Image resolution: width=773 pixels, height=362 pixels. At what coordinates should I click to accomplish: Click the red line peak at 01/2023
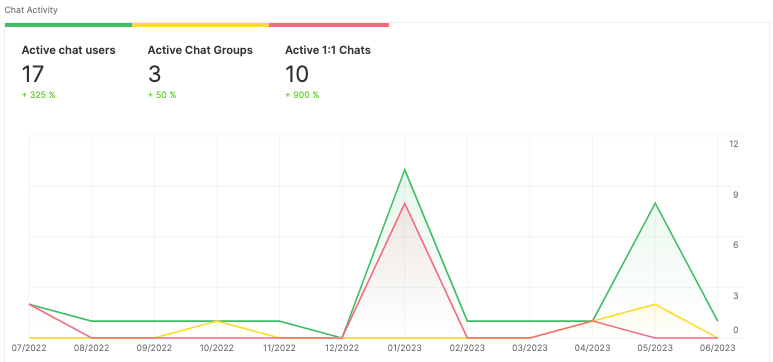[x=405, y=203]
